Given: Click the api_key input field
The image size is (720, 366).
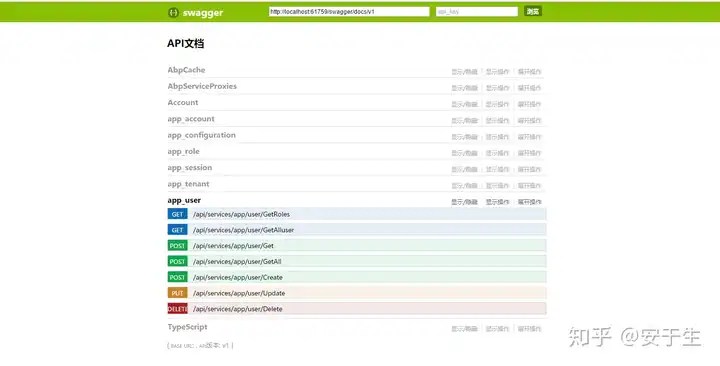Looking at the screenshot, I should (x=477, y=11).
